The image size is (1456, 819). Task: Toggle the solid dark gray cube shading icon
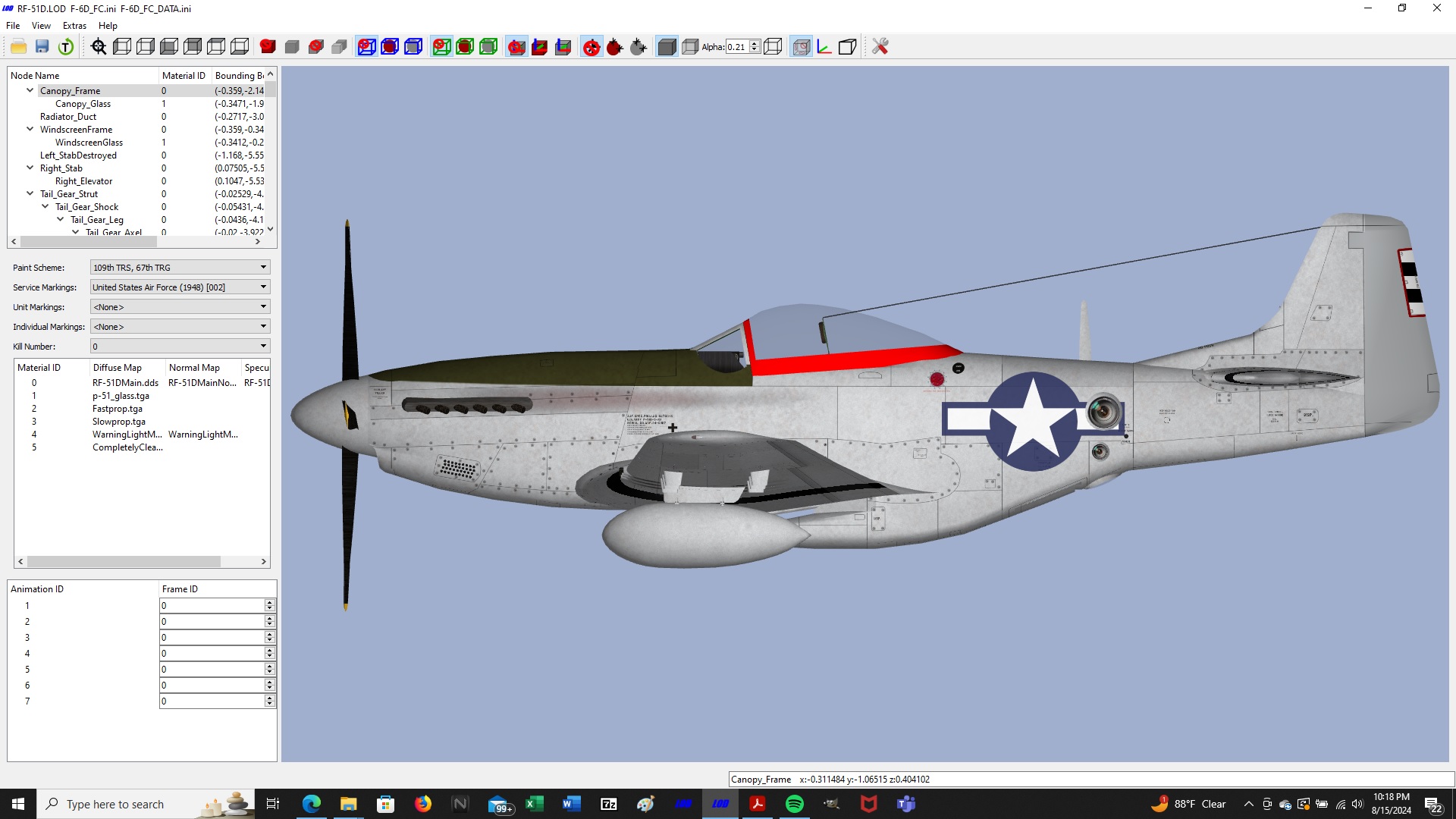667,47
